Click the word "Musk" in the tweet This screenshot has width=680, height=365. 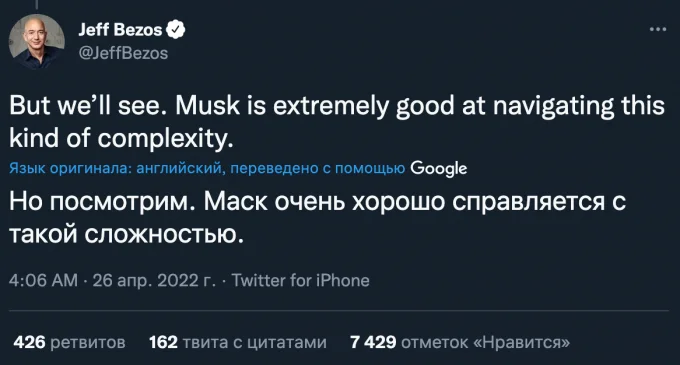coord(207,106)
